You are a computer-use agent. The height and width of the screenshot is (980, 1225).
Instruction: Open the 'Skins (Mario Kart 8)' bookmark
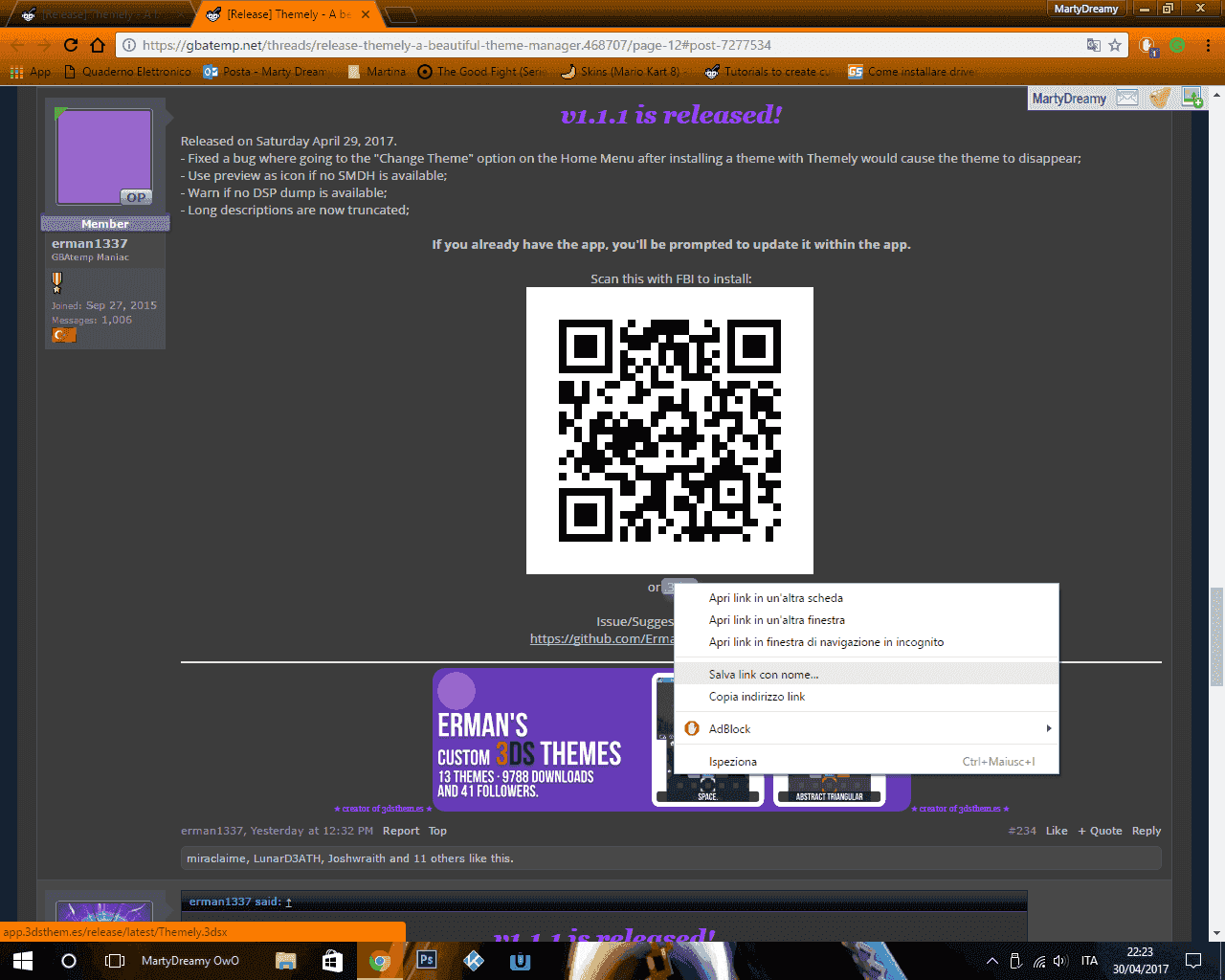(x=621, y=72)
